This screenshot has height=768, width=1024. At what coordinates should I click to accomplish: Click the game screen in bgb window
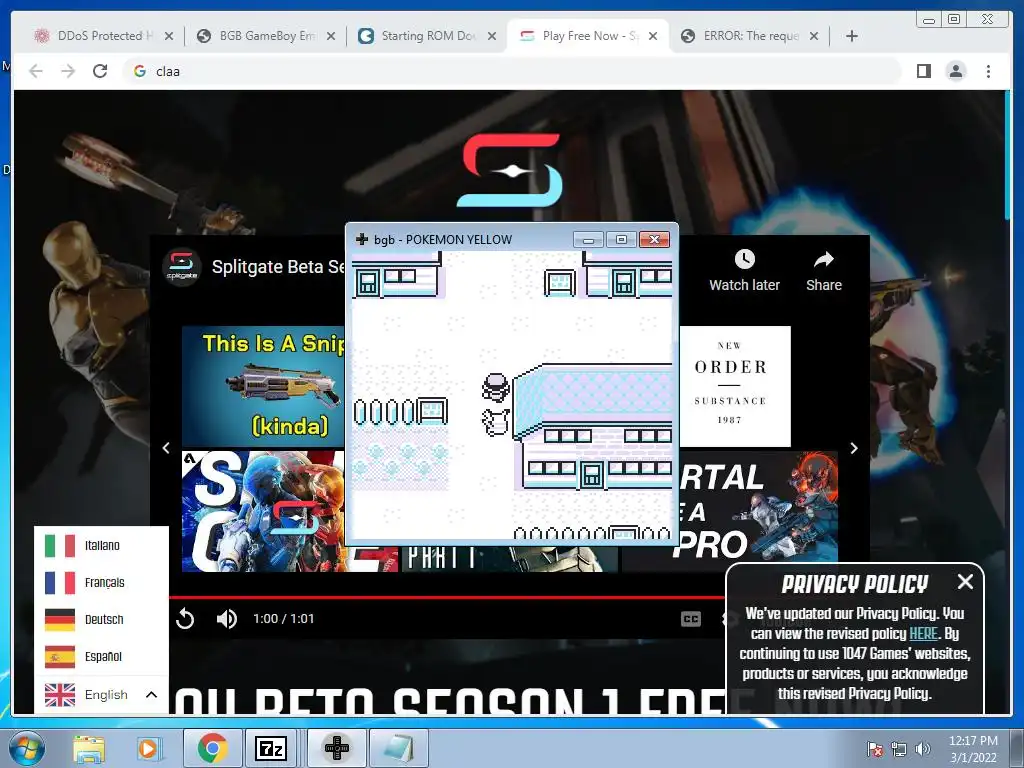[x=512, y=396]
